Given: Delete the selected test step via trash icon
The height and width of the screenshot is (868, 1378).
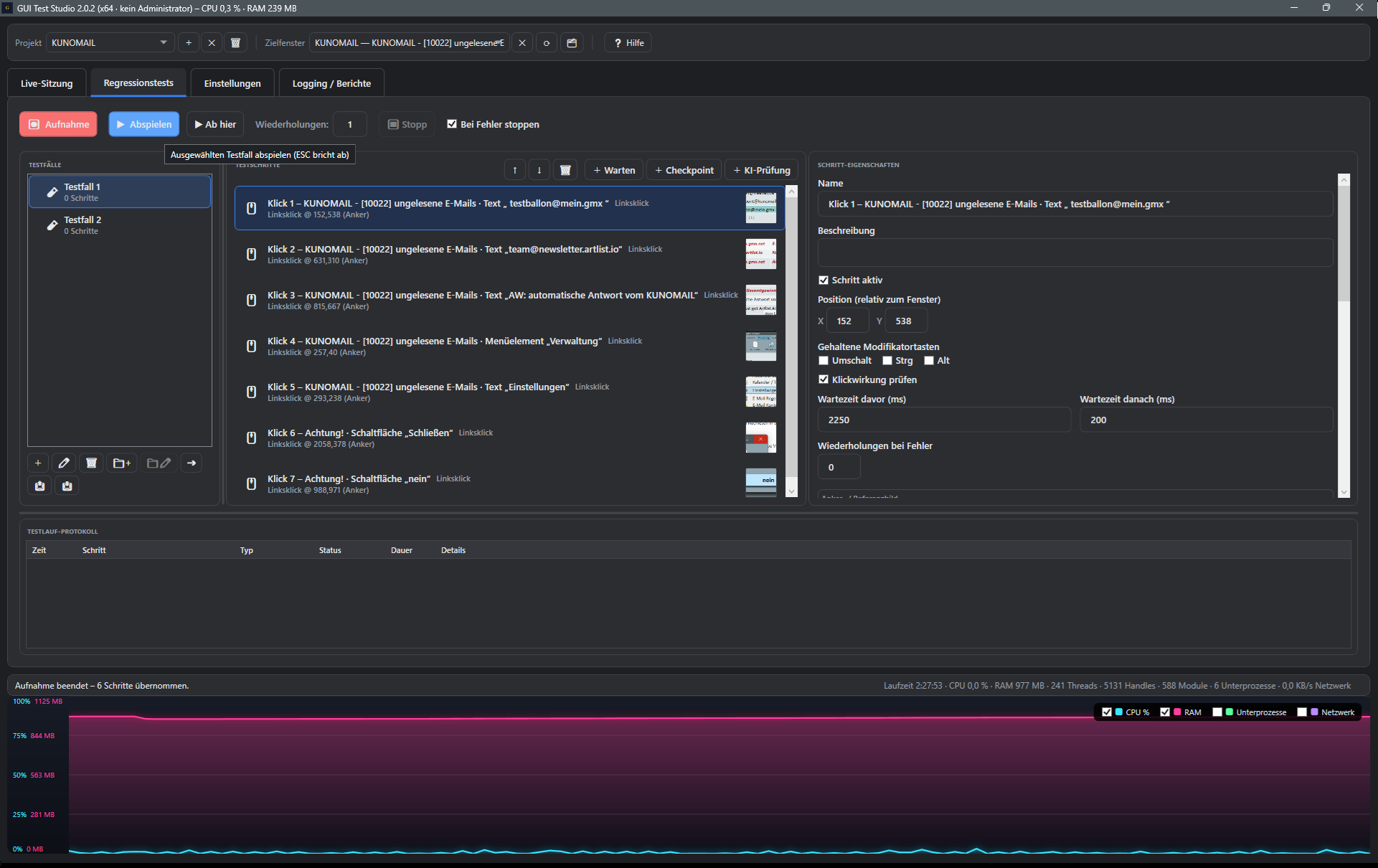Looking at the screenshot, I should (565, 170).
